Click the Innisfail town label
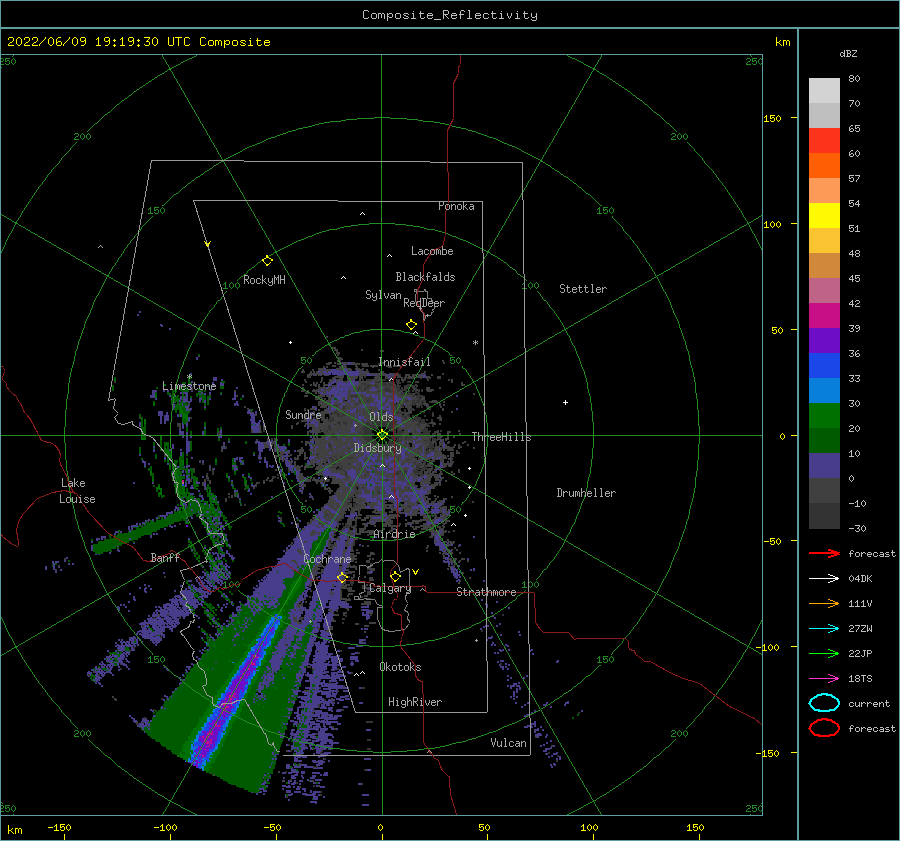This screenshot has width=900, height=841. pos(404,362)
